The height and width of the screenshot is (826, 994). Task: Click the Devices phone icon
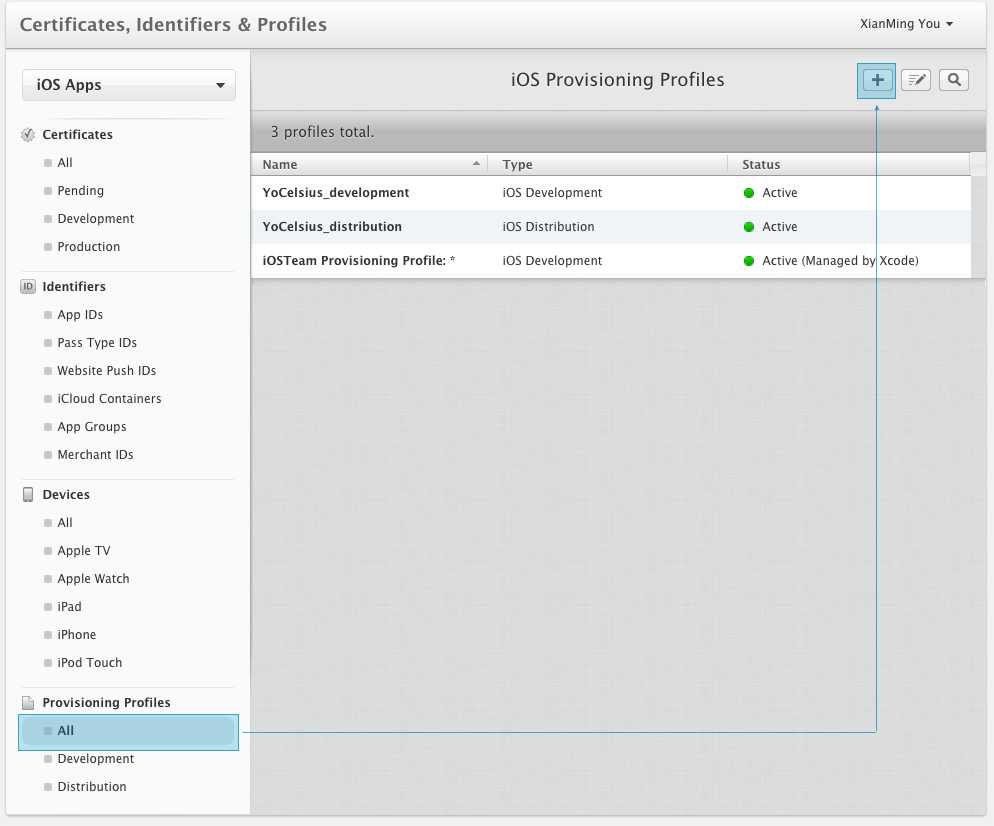[x=28, y=495]
